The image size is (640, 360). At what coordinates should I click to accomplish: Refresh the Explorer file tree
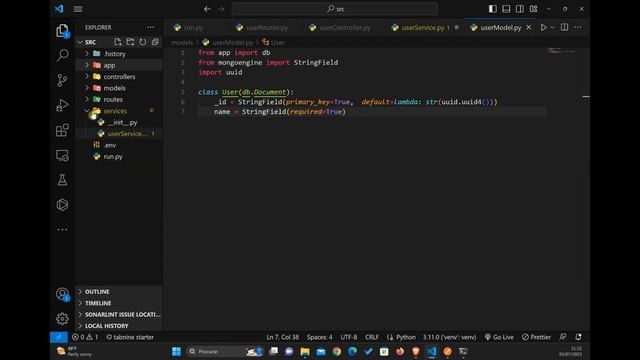pos(142,42)
